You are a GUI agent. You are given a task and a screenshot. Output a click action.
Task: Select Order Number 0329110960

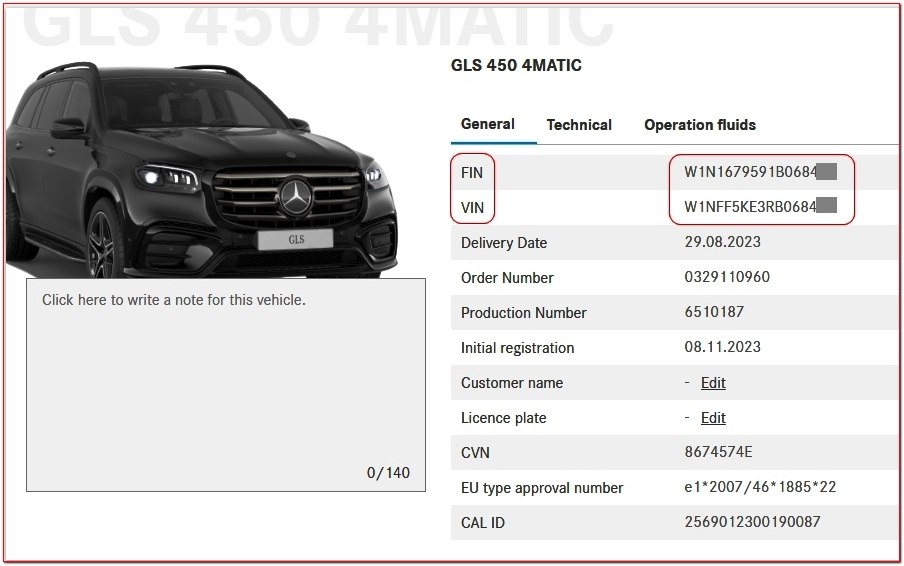click(727, 277)
